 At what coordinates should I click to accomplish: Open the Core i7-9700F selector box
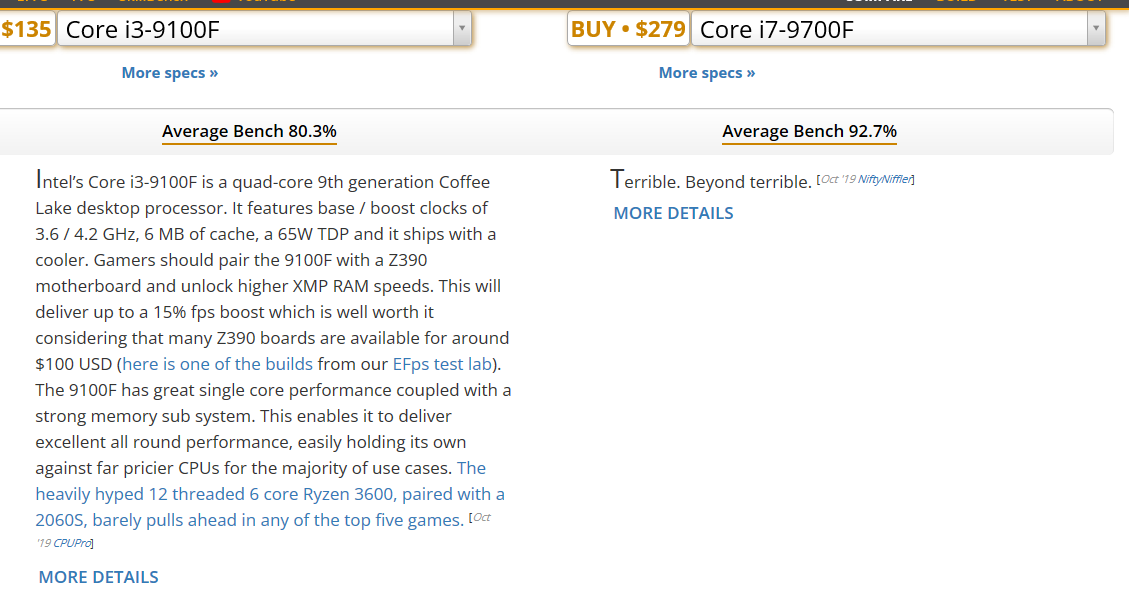click(888, 30)
